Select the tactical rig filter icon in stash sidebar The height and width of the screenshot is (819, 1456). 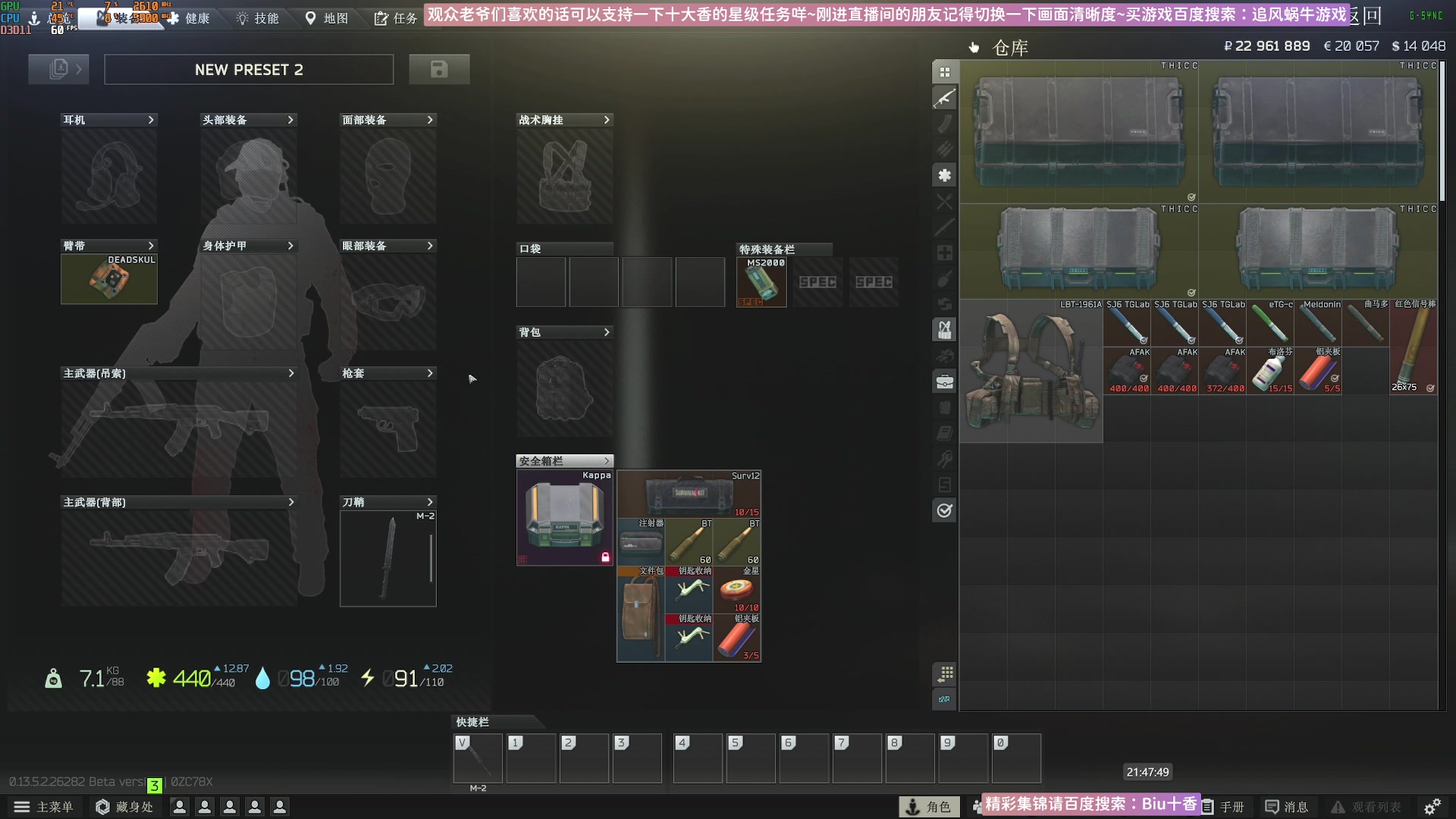(944, 330)
